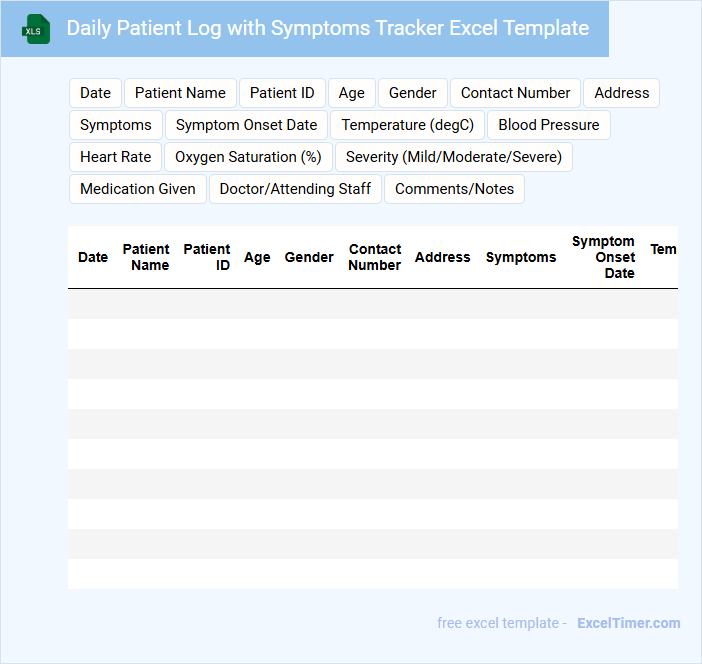
Task: Click the Patient Name tag
Action: 180,93
